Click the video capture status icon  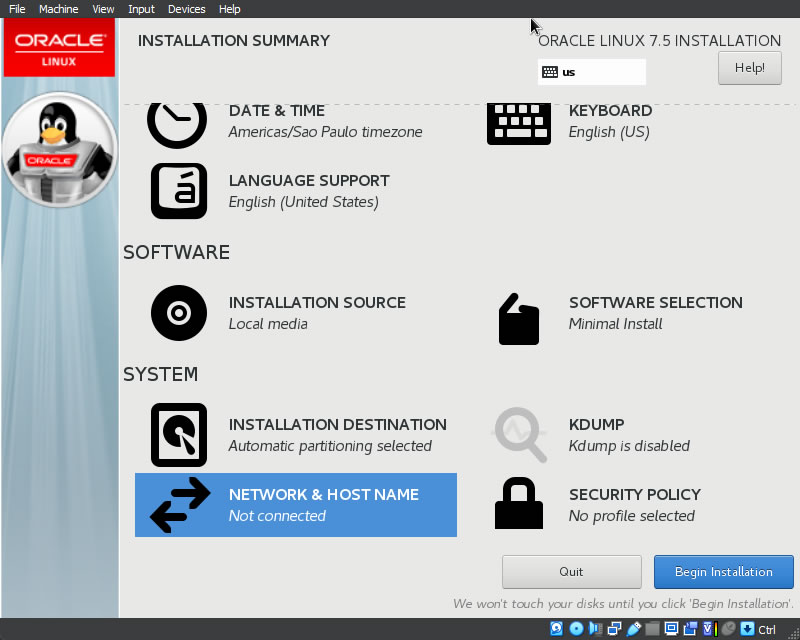[690, 628]
